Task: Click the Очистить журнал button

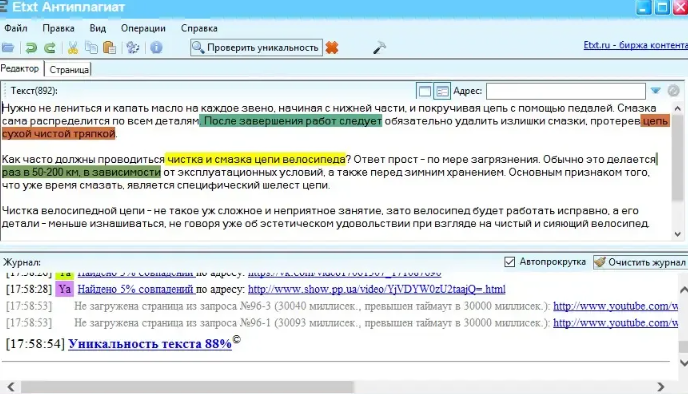Action: 640,262
